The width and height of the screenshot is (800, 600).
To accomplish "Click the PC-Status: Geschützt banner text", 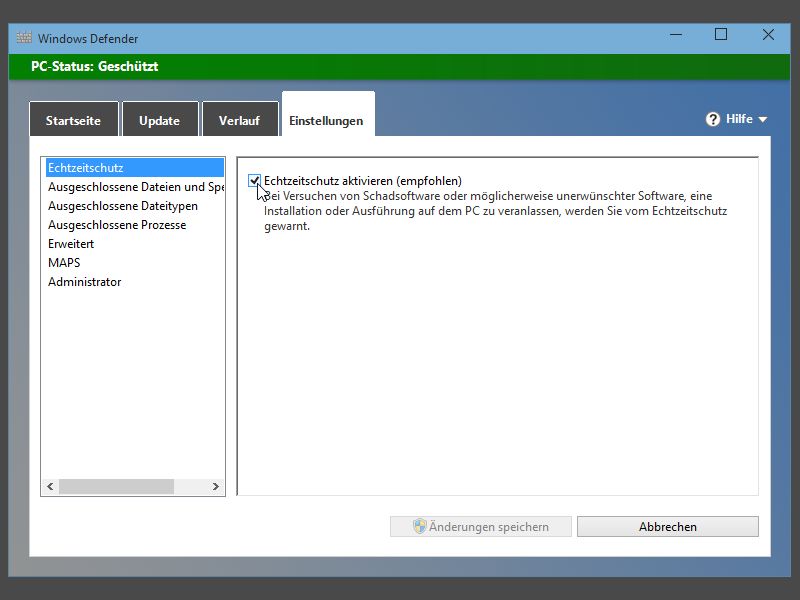I will (94, 66).
